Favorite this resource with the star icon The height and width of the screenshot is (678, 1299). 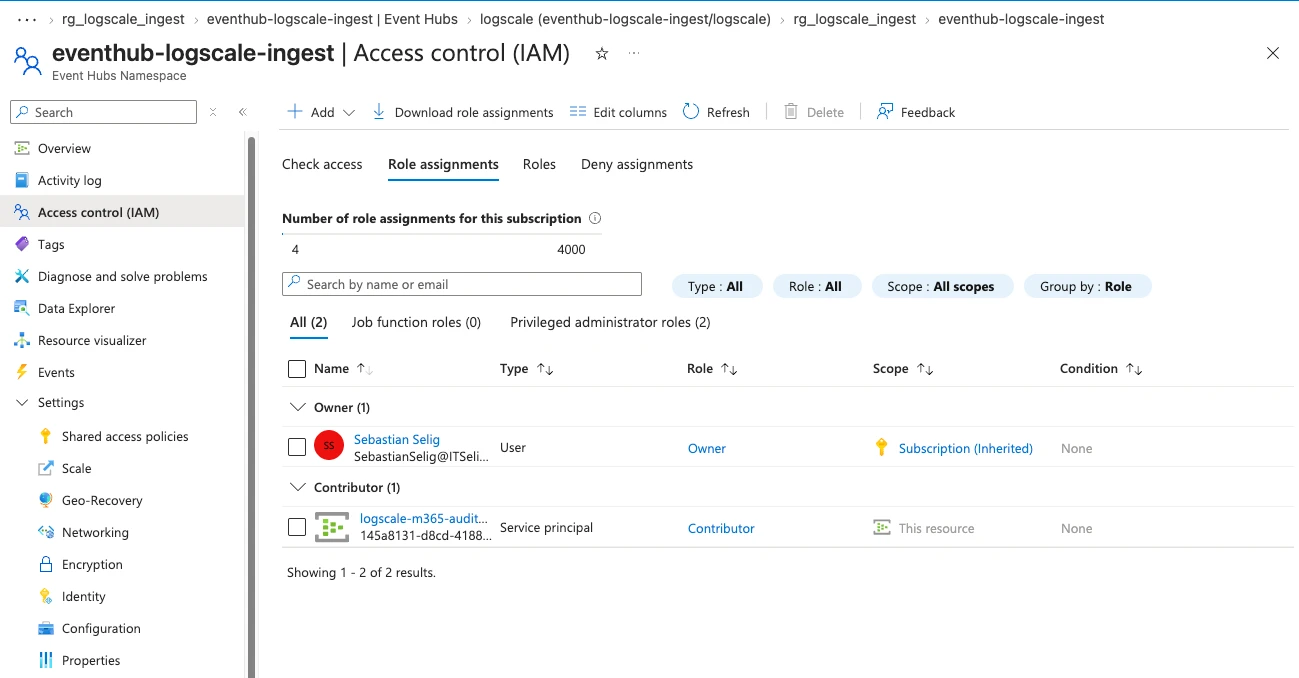point(602,54)
